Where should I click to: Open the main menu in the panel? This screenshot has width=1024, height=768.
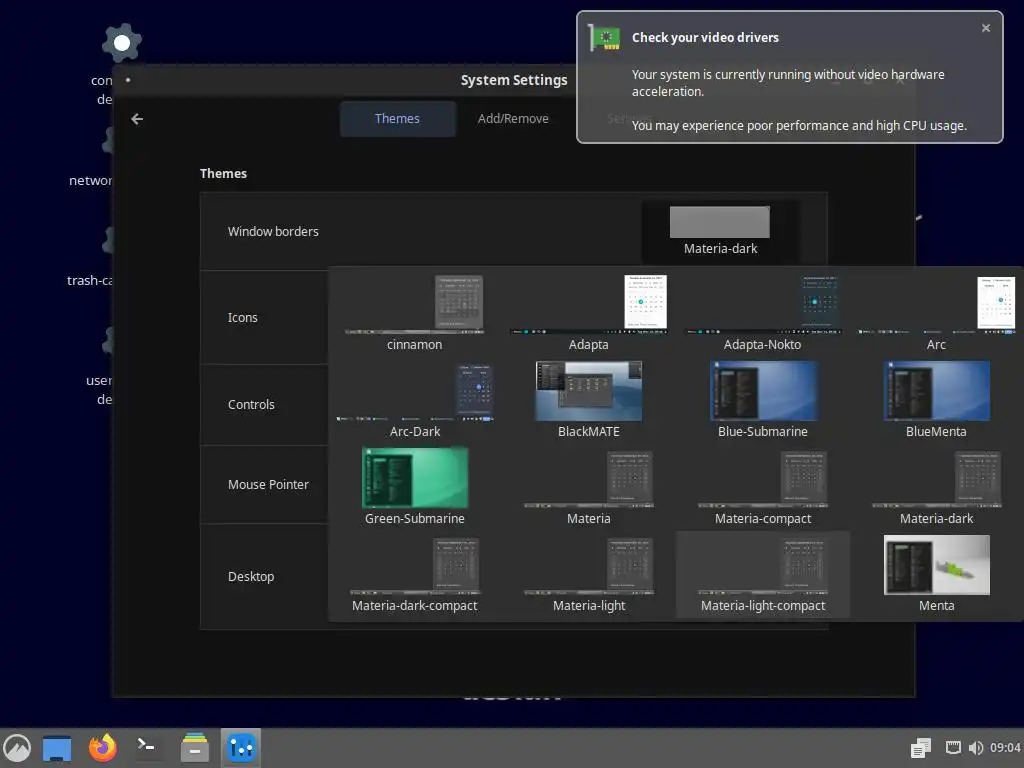17,748
